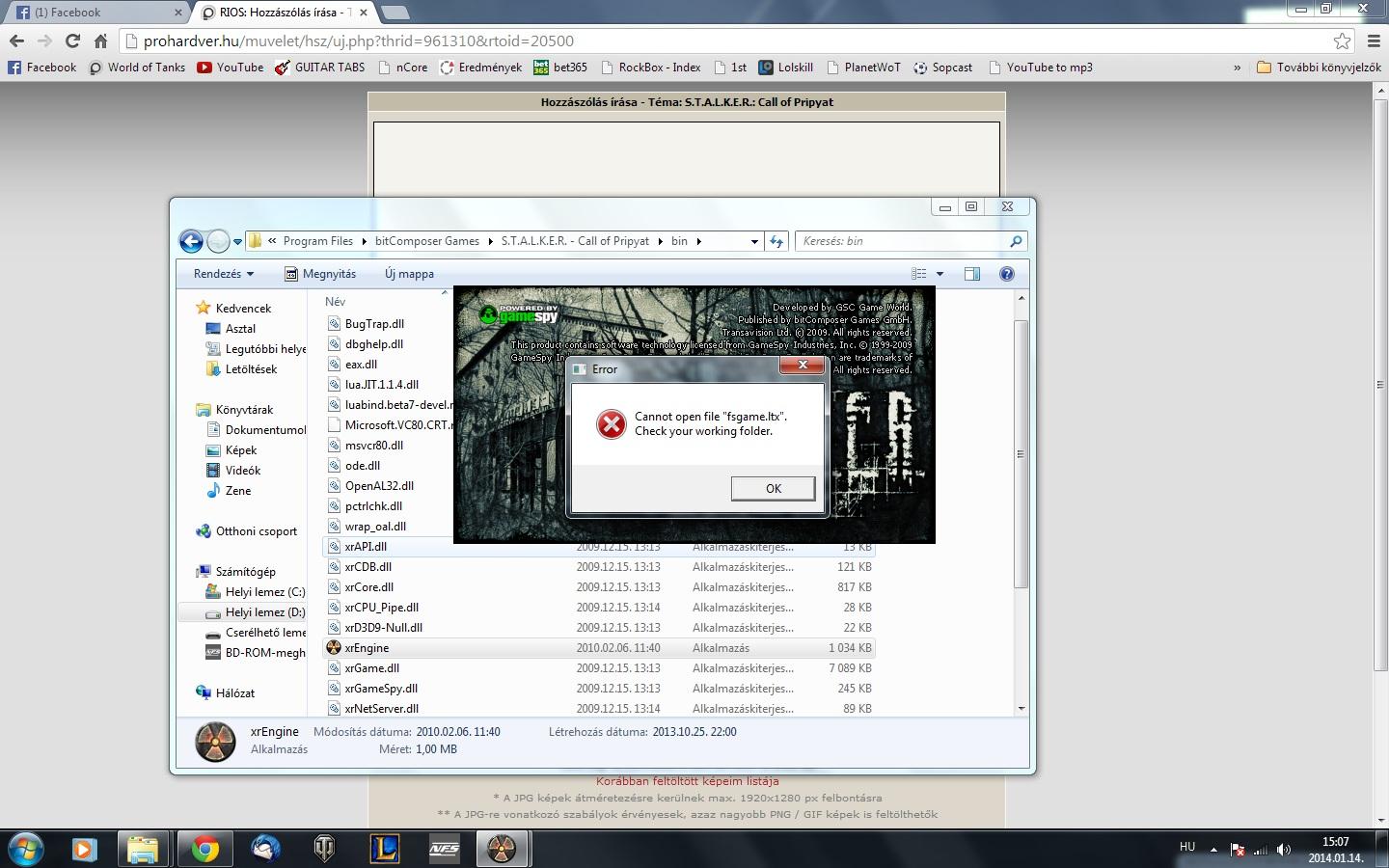Click the volume tray icon

[x=1283, y=850]
